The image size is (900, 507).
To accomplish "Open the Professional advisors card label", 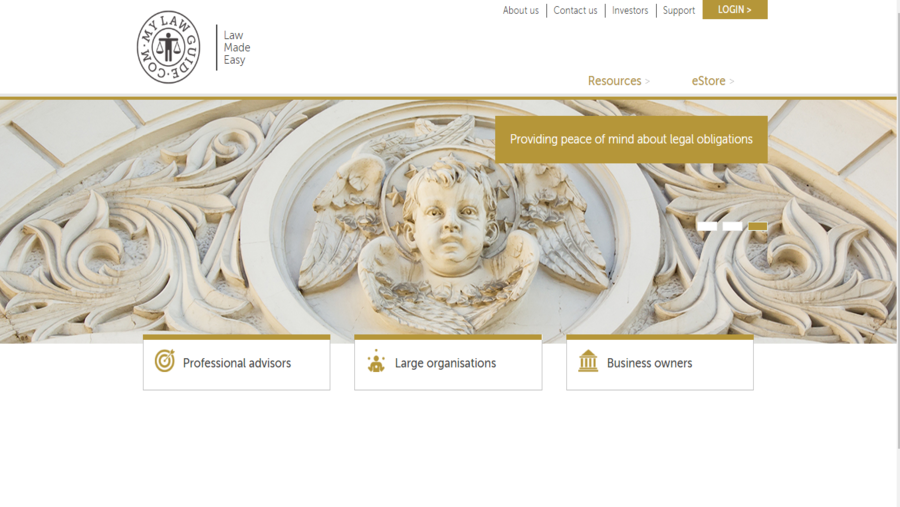I will tap(236, 363).
